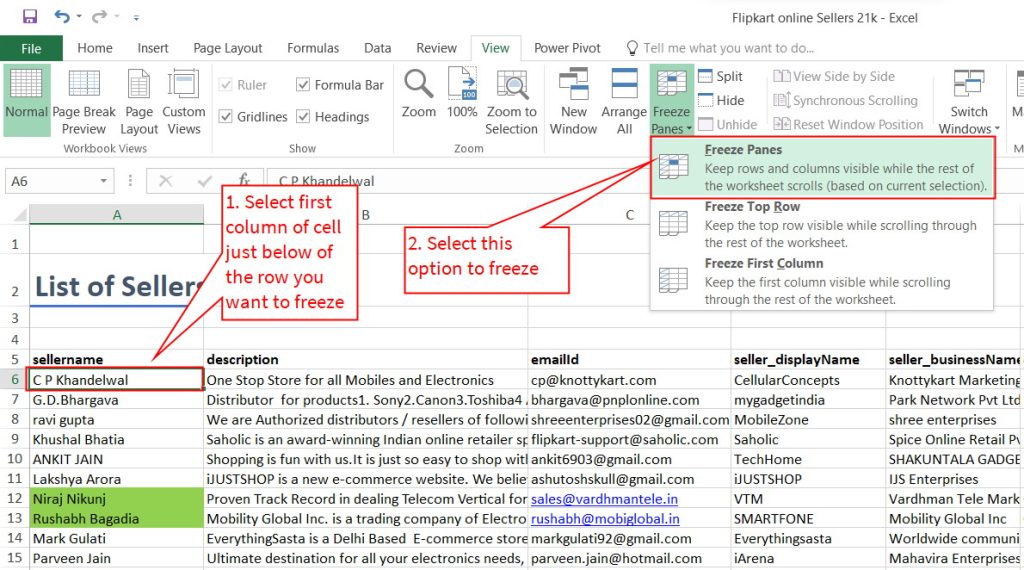Select cell with Mark Gulati
Viewport: 1024px width, 570px height.
pos(116,539)
